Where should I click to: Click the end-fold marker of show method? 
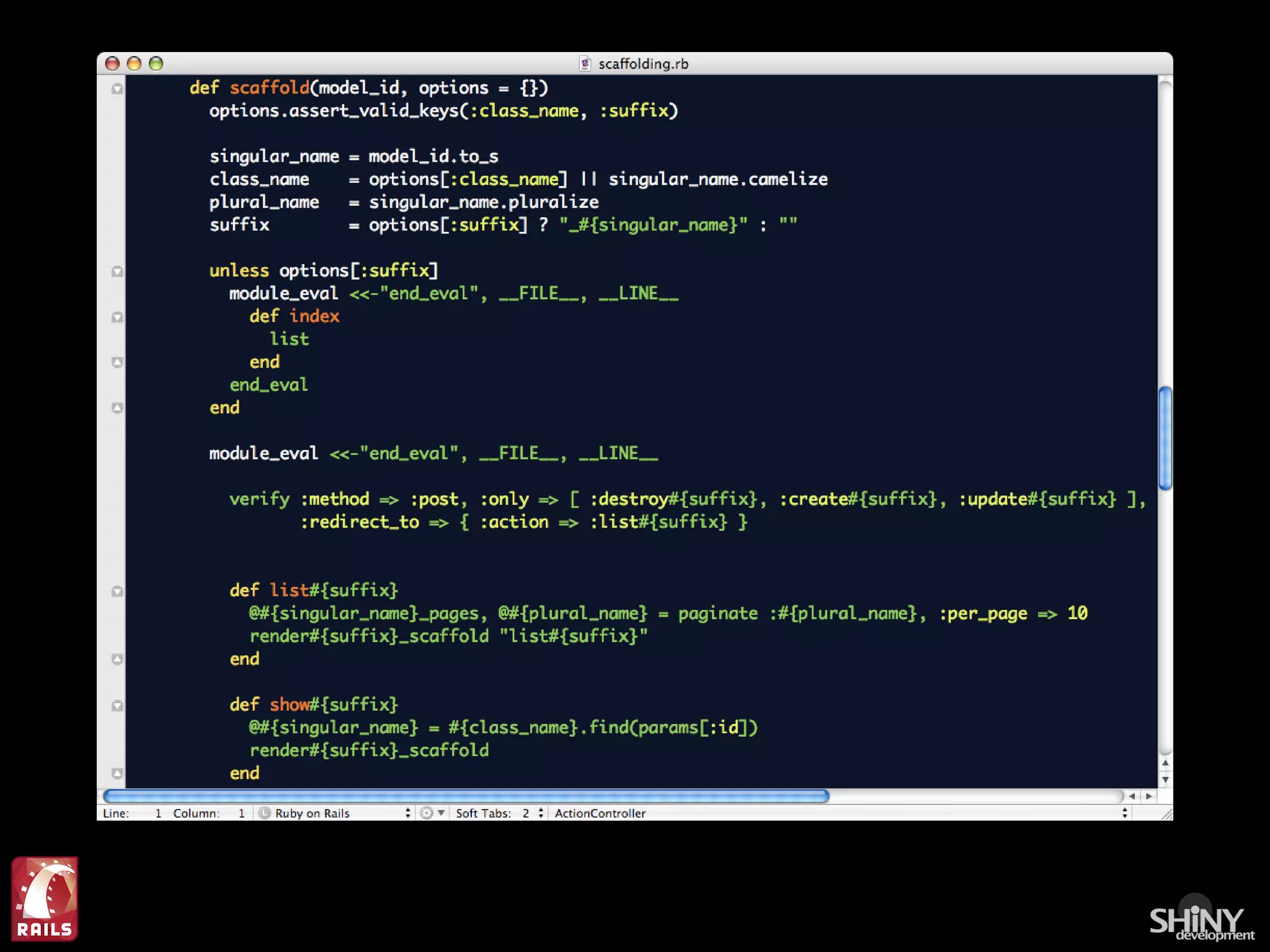(x=117, y=773)
